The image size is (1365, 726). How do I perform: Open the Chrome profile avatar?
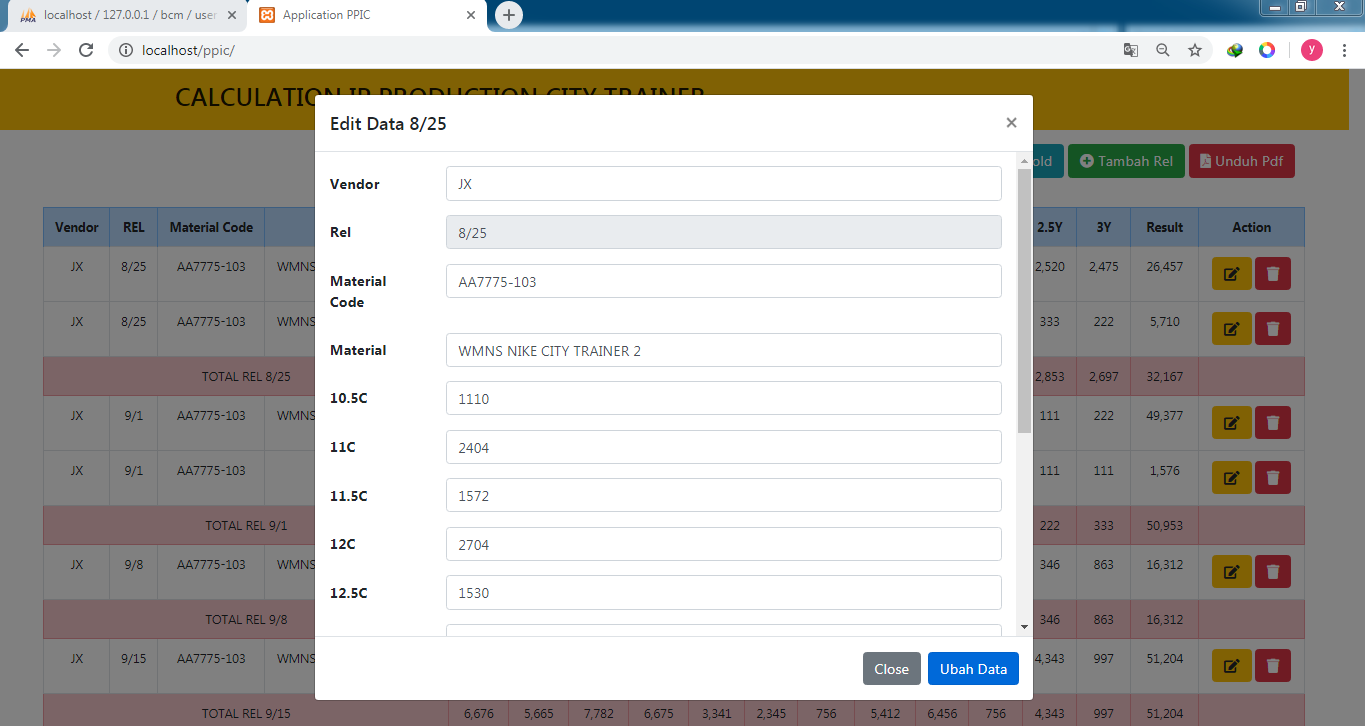(1311, 50)
